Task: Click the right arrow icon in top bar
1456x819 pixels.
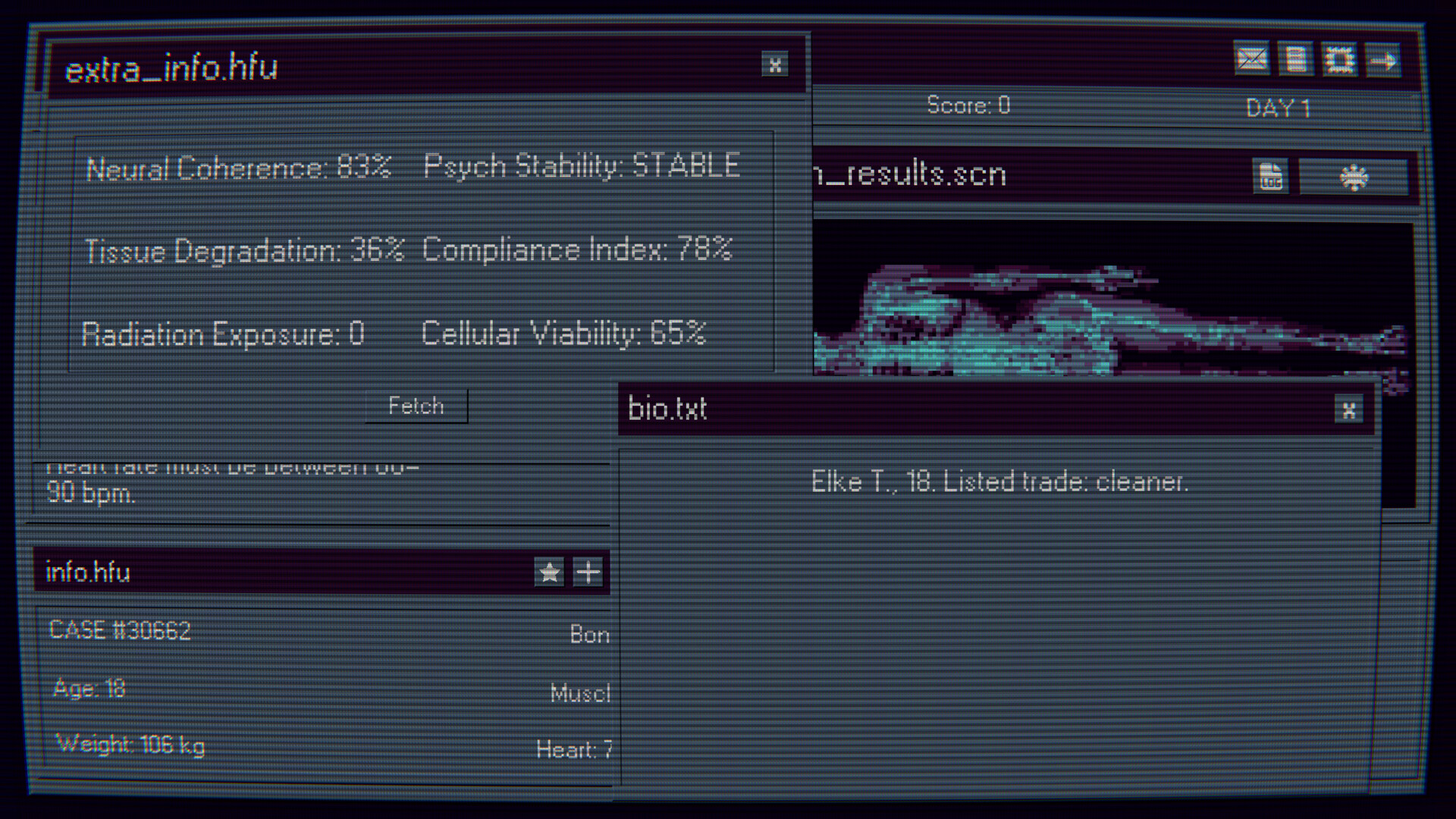Action: coord(1384,61)
